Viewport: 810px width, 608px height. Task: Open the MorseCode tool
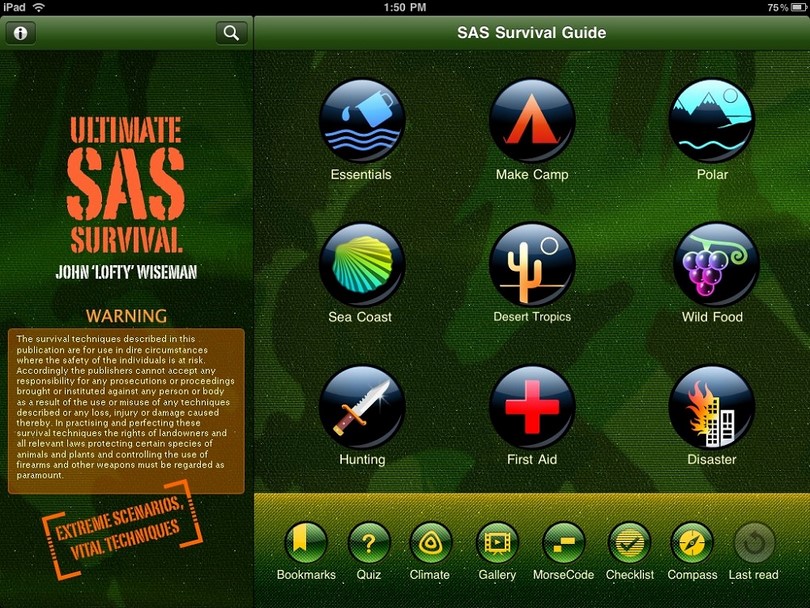tap(563, 545)
